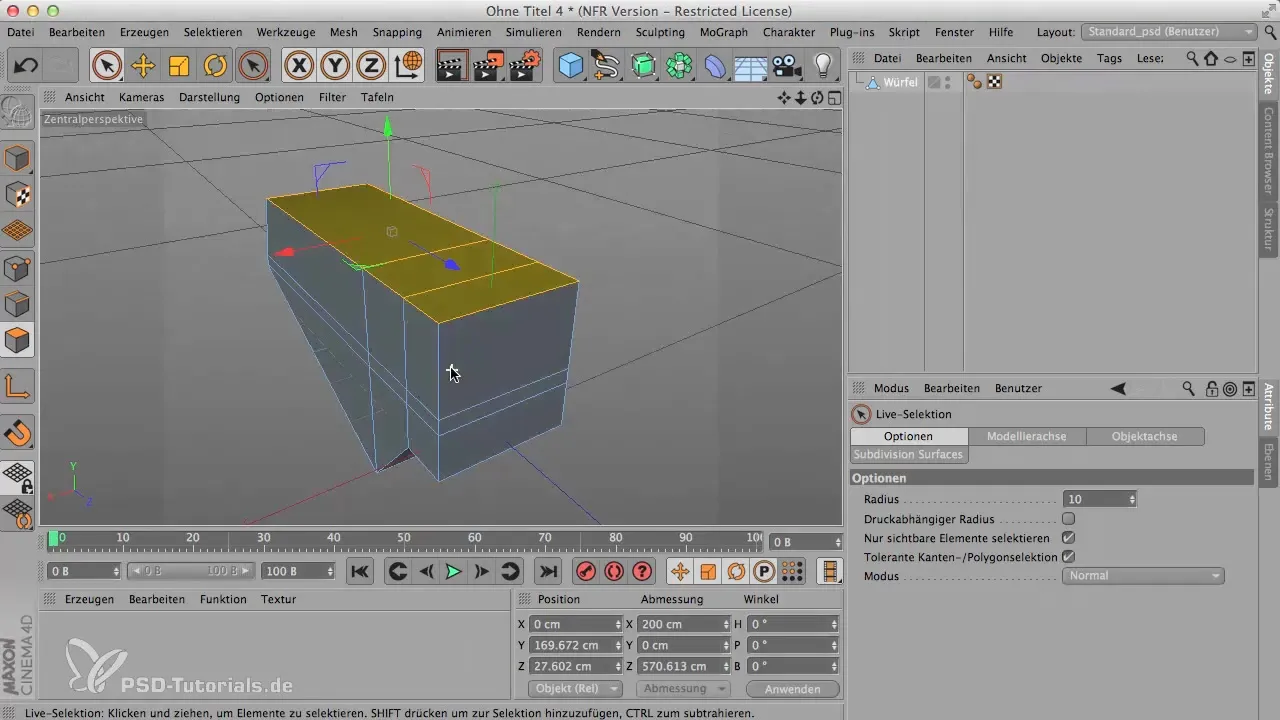Screen dimensions: 1280x720
Task: Open deformer objects icon
Action: coord(715,66)
